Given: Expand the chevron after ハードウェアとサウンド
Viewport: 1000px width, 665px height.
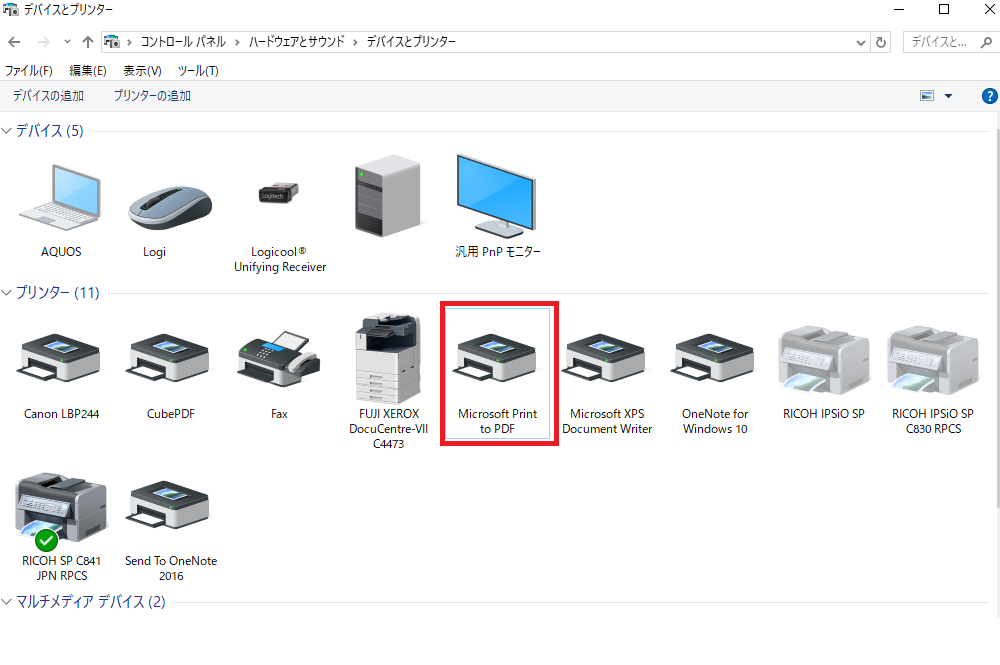Looking at the screenshot, I should point(355,42).
